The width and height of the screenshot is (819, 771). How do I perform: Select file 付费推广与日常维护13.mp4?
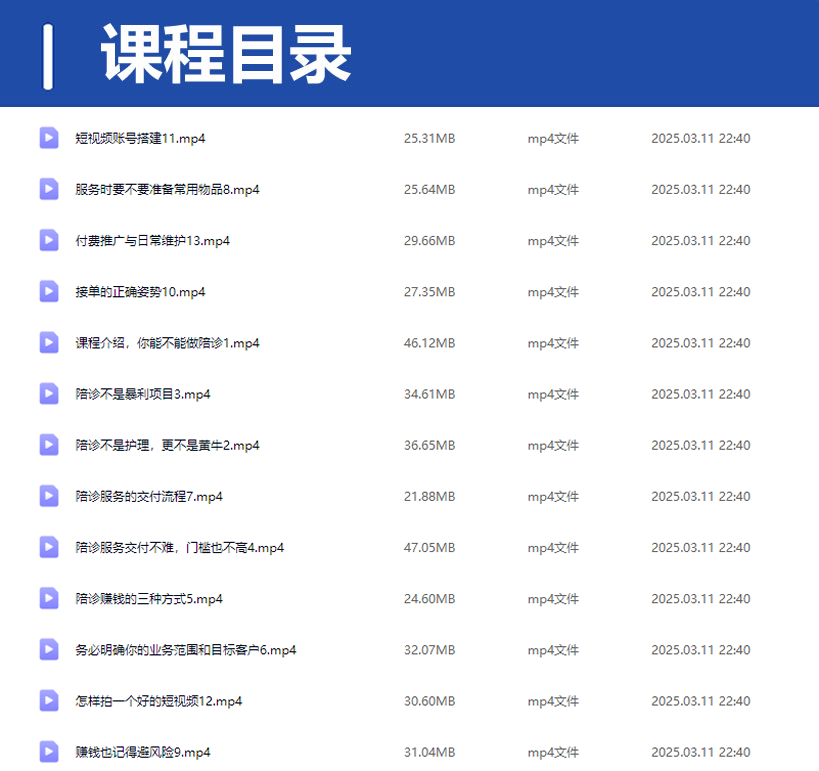coord(153,241)
